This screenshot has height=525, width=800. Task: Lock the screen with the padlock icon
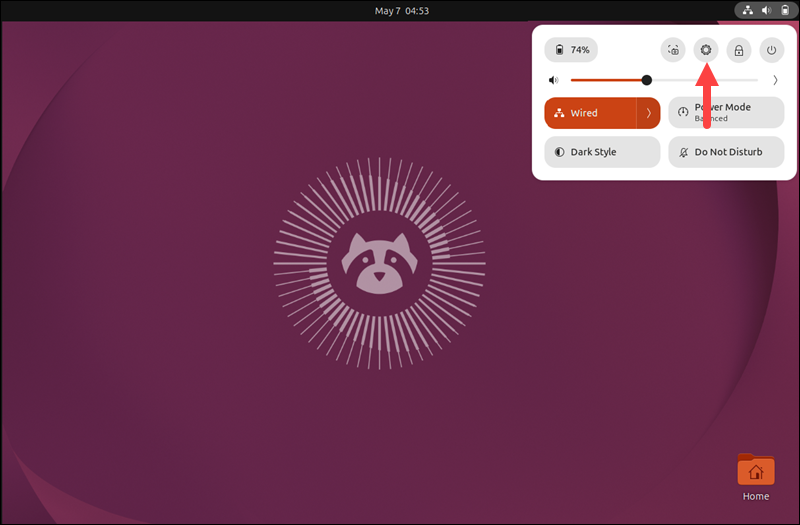click(739, 50)
